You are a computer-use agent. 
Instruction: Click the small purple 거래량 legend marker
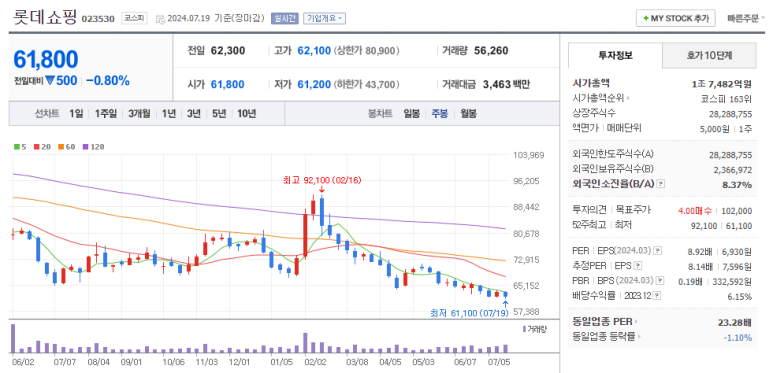pyautogui.click(x=524, y=329)
